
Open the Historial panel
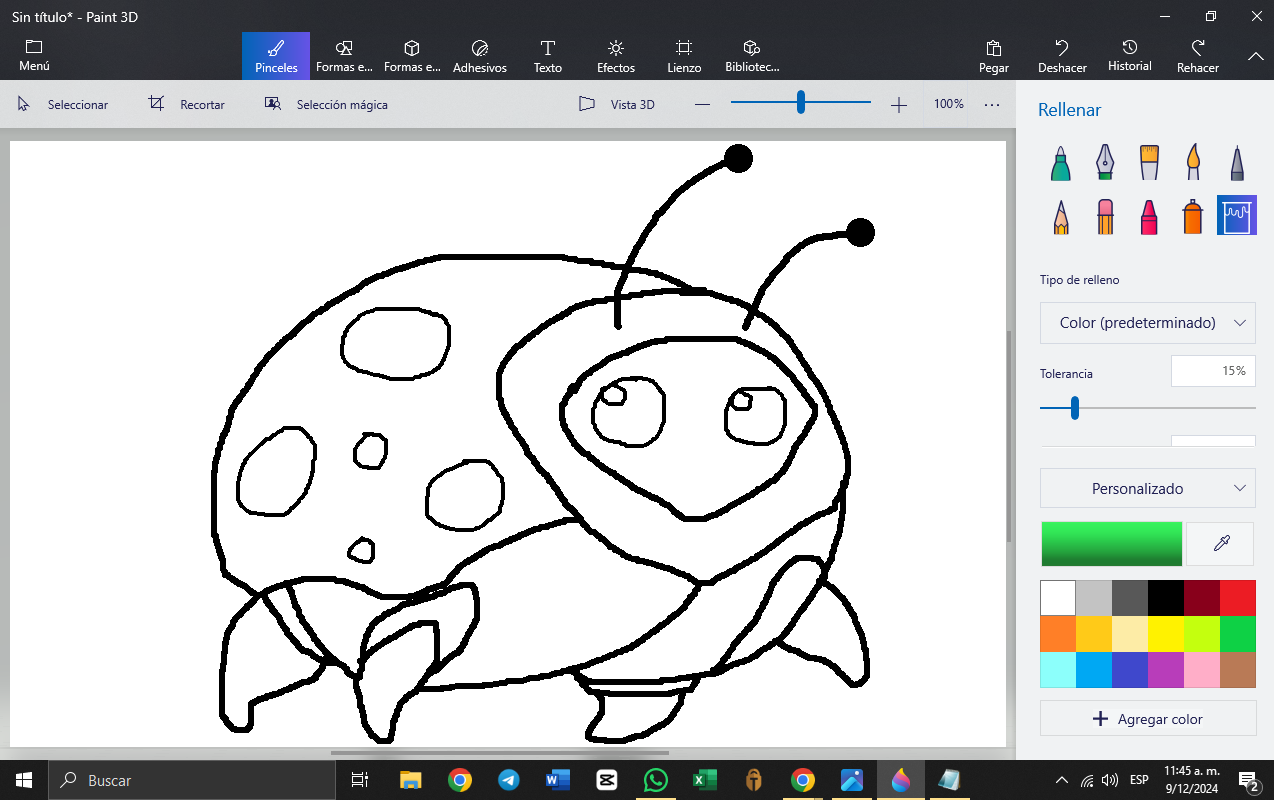tap(1130, 56)
